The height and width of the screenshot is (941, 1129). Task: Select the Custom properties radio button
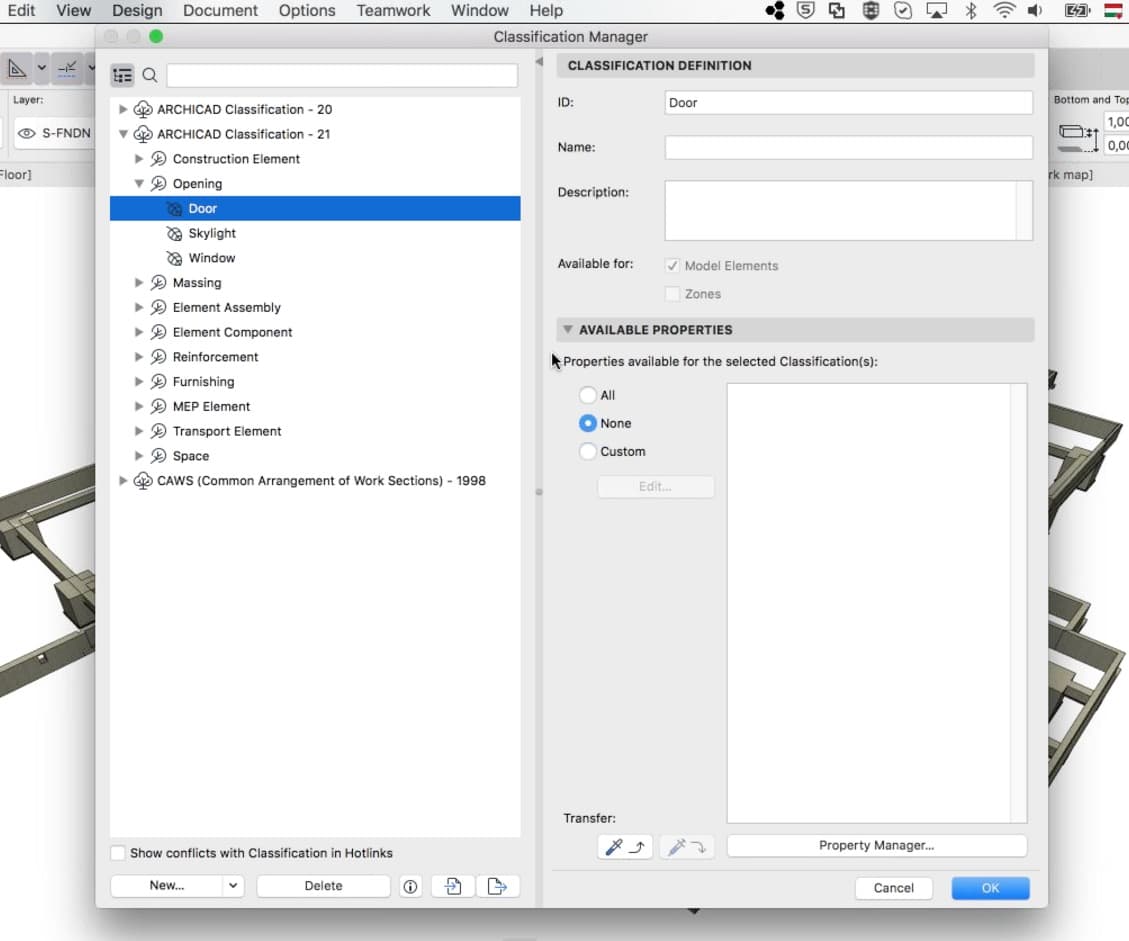click(x=588, y=451)
